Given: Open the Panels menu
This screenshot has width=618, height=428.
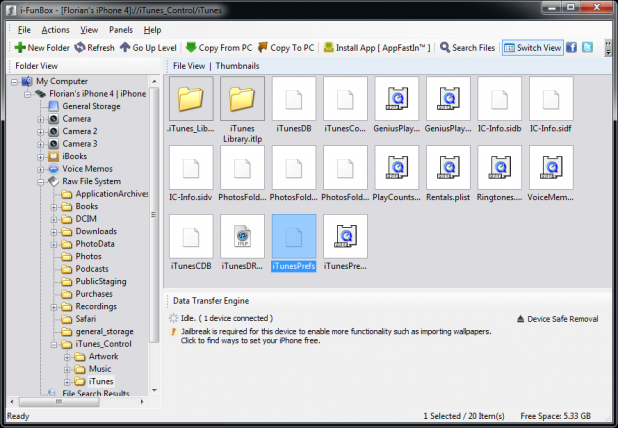Looking at the screenshot, I should click(x=120, y=30).
